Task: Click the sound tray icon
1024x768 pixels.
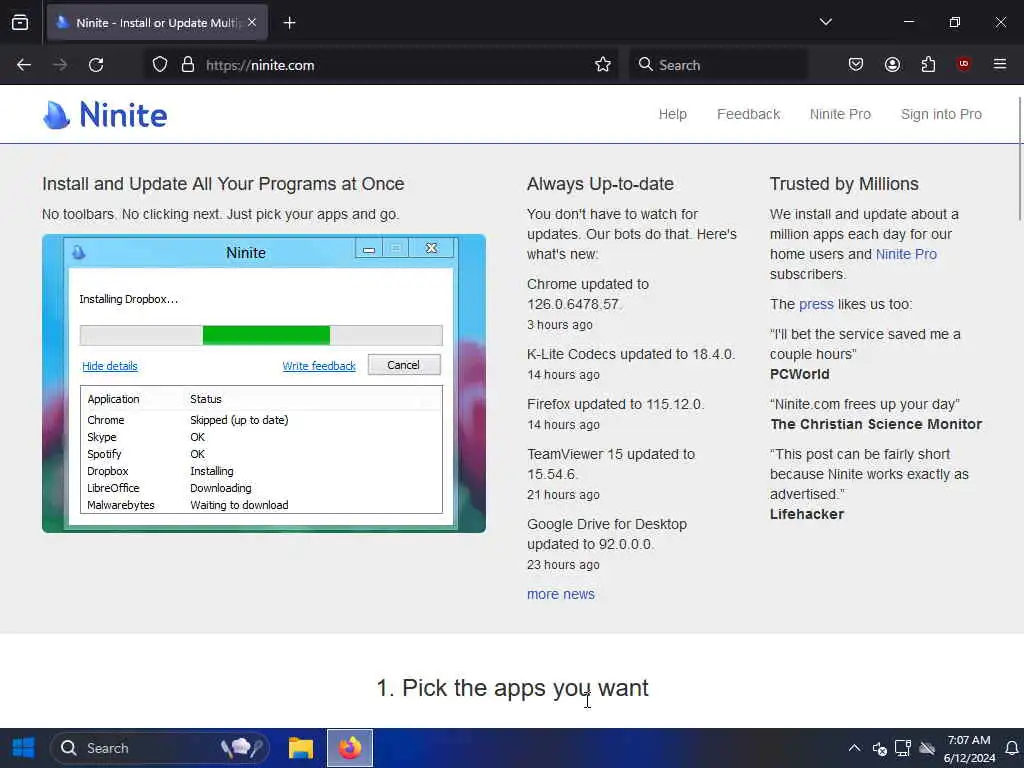Action: [x=879, y=748]
